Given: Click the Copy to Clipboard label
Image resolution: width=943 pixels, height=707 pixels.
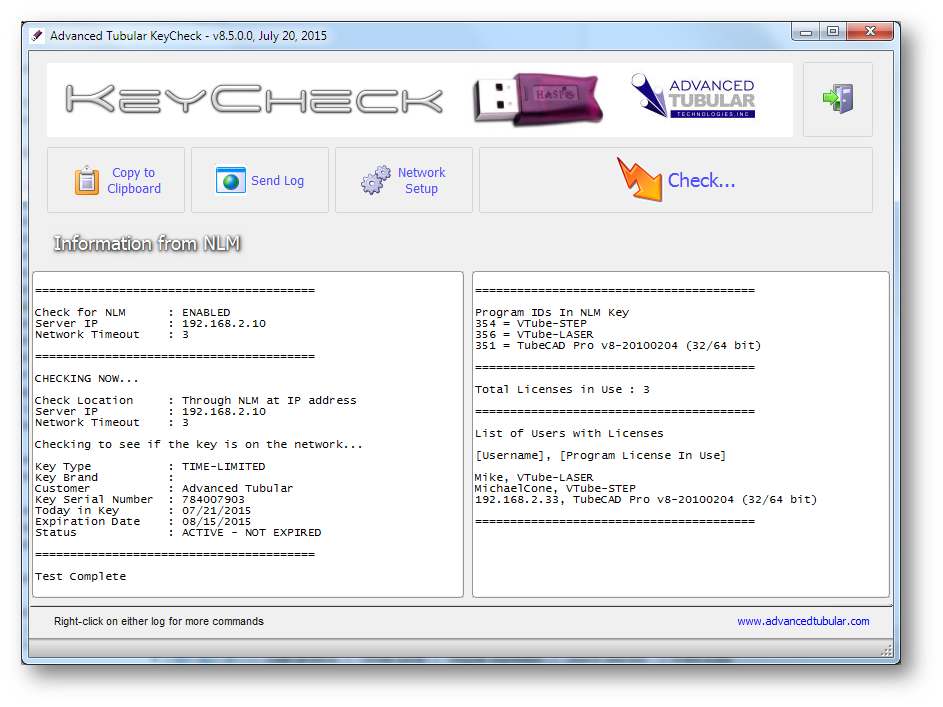Looking at the screenshot, I should point(134,180).
